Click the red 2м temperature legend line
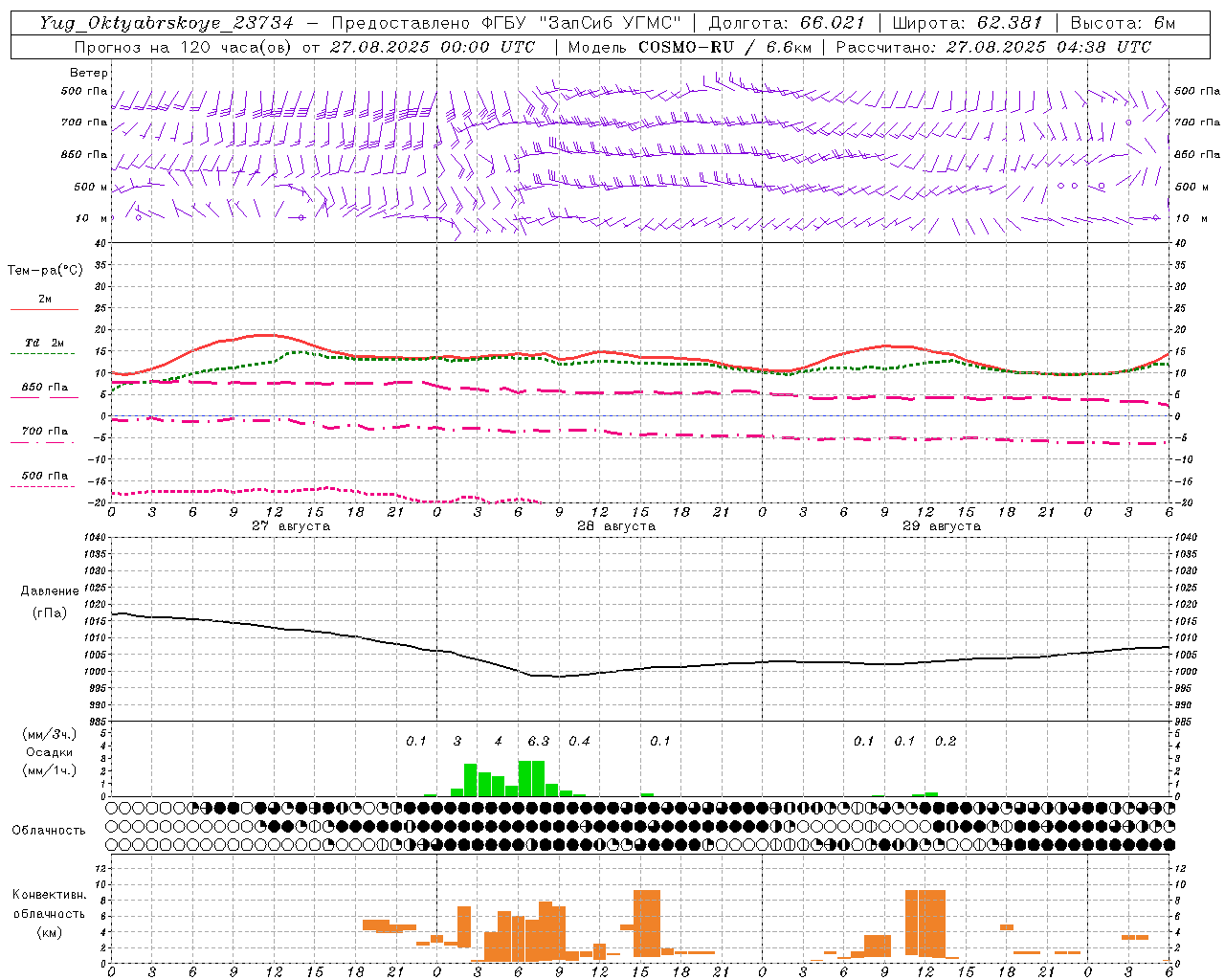Screen dimensions: 1225x980 point(44,309)
